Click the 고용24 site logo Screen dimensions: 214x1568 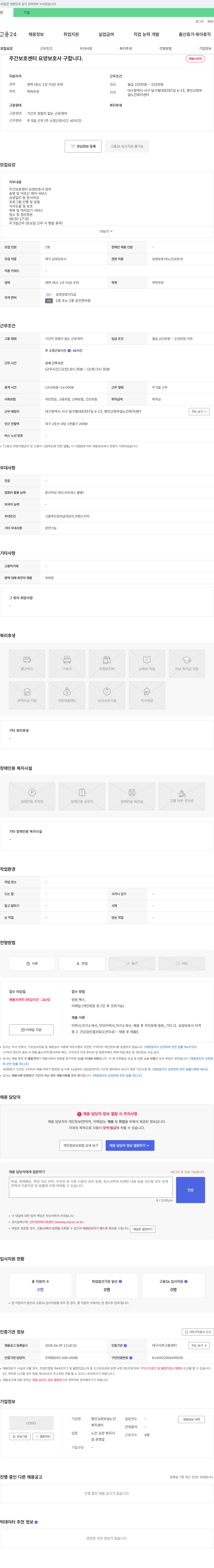[8, 35]
